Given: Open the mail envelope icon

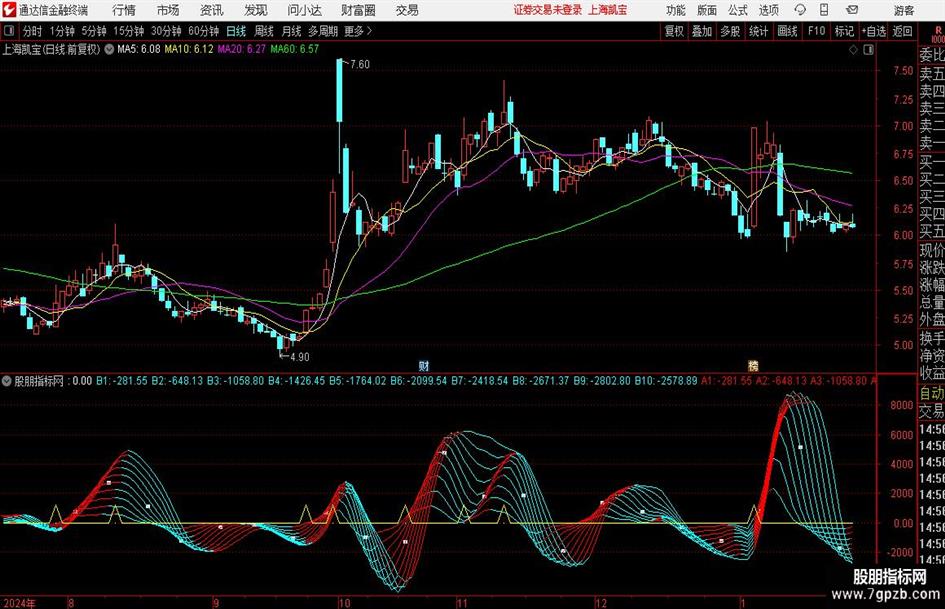Looking at the screenshot, I should tap(852, 10).
